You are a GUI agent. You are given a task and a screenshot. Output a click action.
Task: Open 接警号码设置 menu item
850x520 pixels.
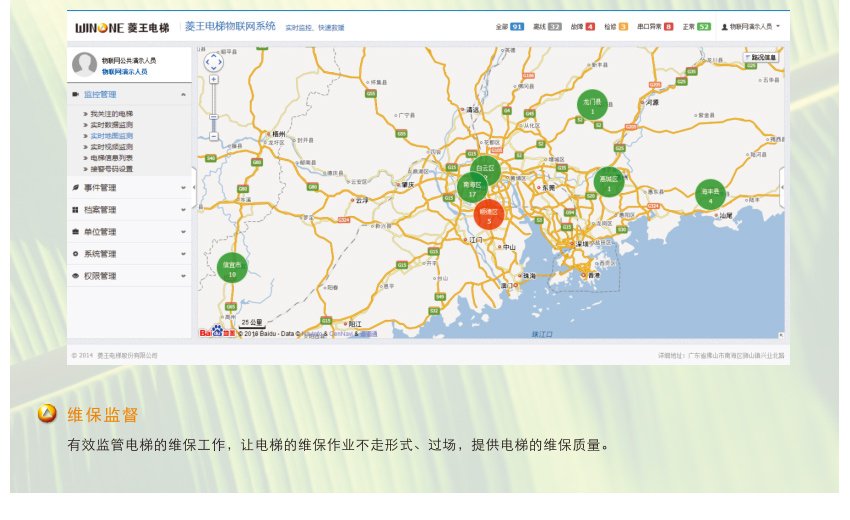tap(111, 169)
